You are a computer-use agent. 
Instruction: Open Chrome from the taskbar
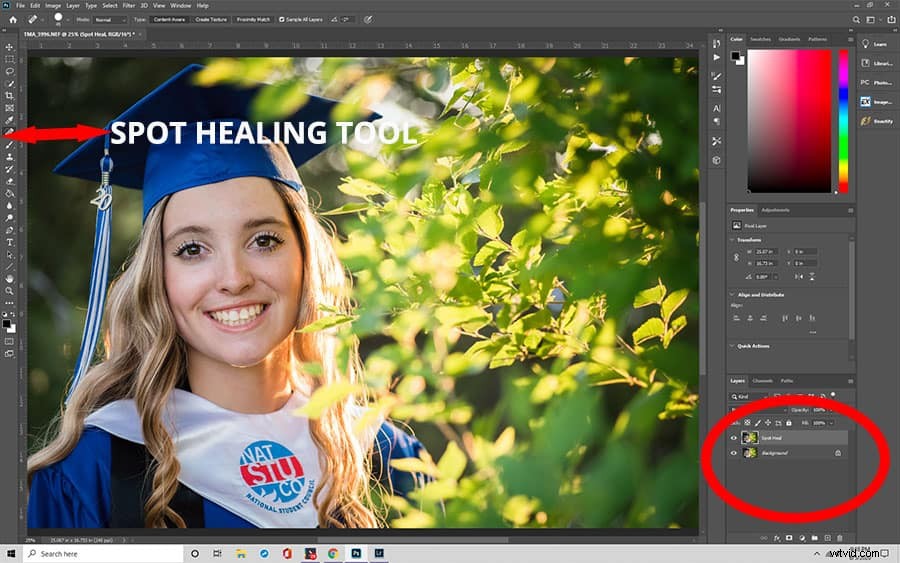(x=333, y=554)
